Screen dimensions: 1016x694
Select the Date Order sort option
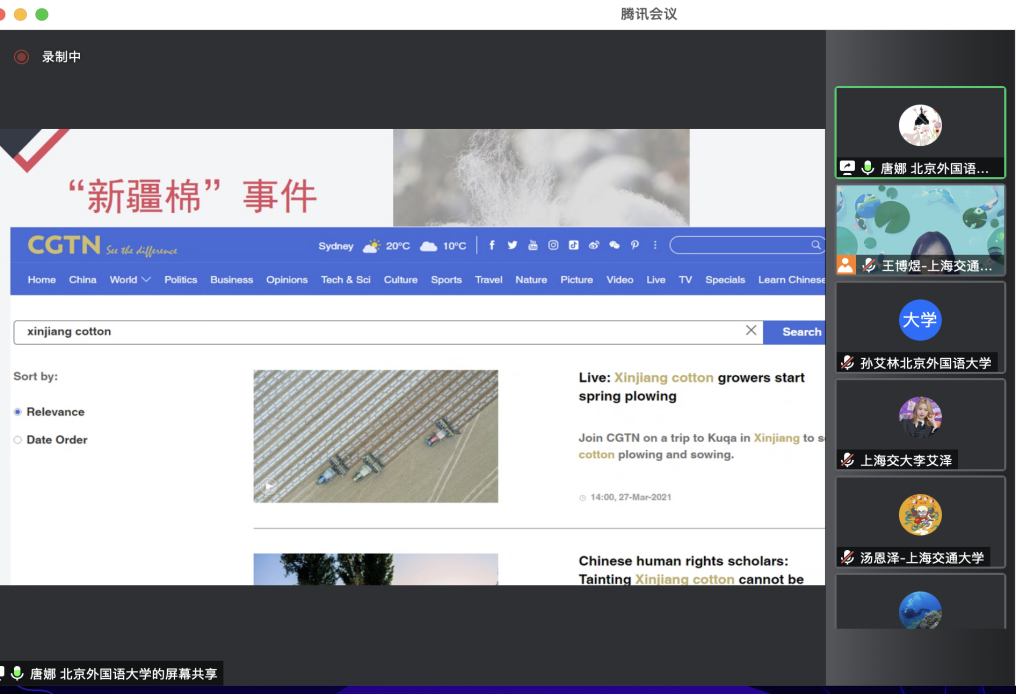[x=17, y=440]
